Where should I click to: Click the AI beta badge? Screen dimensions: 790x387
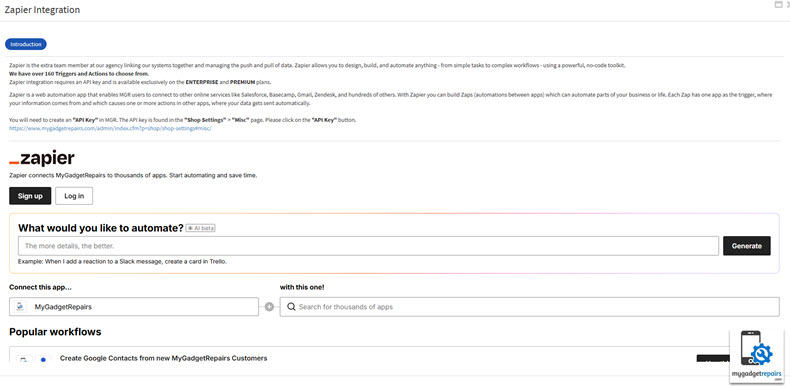pos(201,228)
